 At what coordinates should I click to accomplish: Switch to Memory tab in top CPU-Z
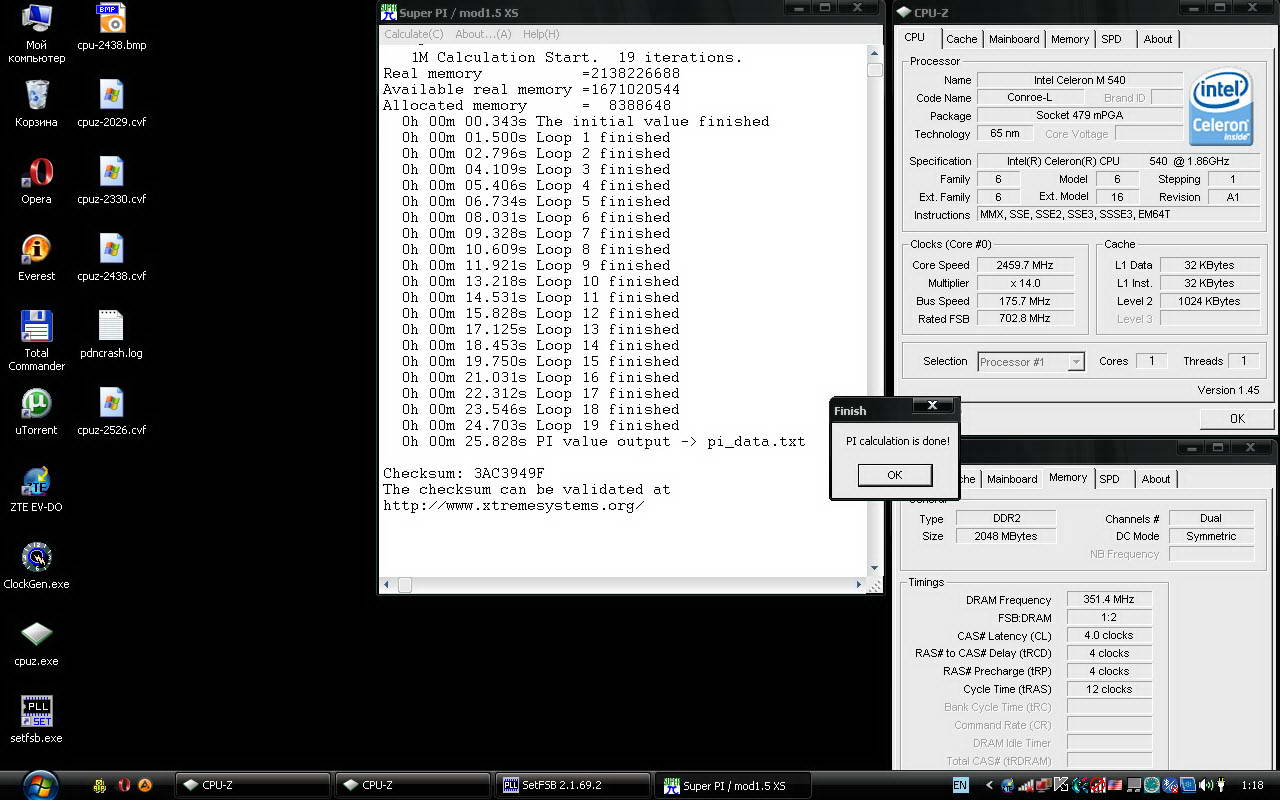pyautogui.click(x=1070, y=39)
